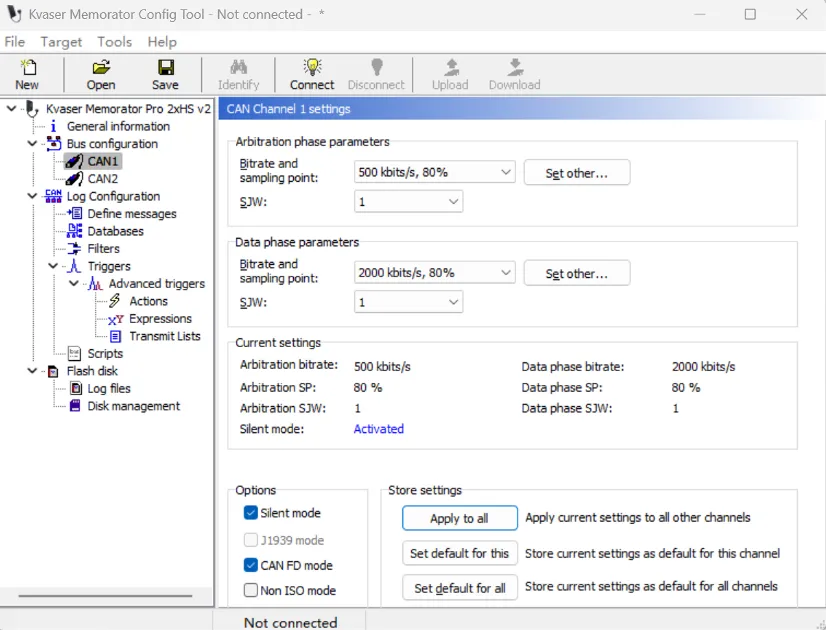Screen dimensions: 826x630
Task: Click the Databases icon
Action: 74,231
